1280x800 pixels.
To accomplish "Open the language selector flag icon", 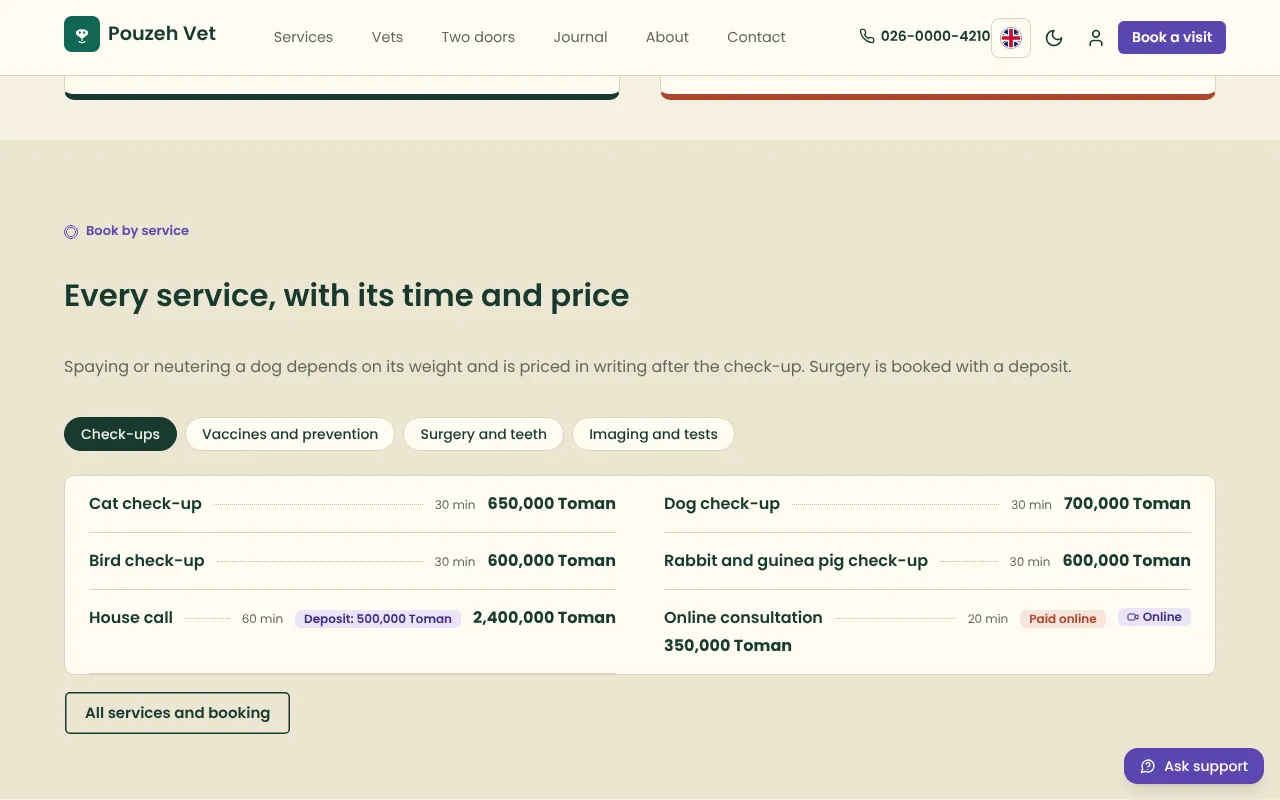I will click(1011, 38).
